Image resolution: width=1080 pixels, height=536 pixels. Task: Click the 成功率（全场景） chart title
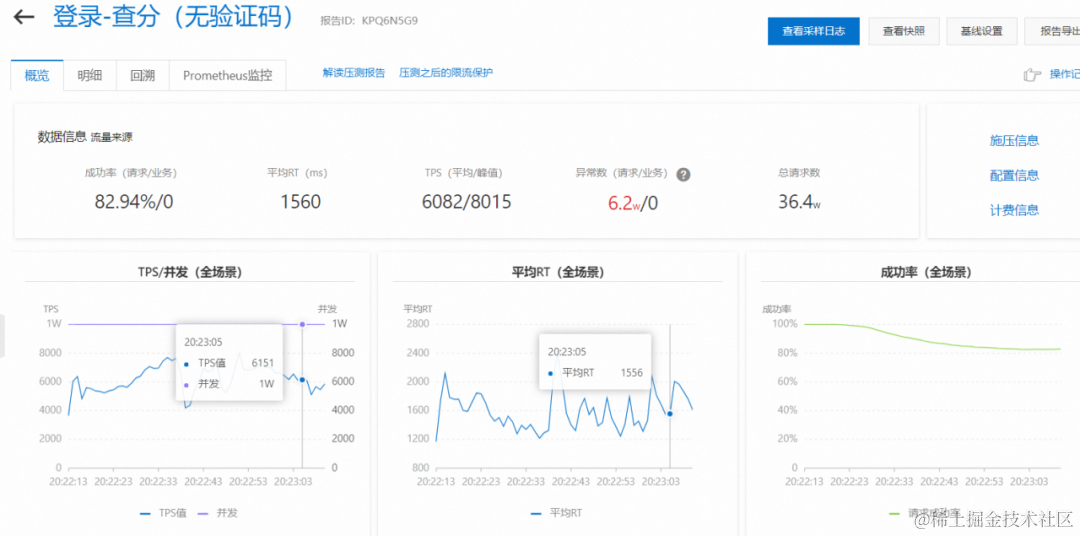926,273
